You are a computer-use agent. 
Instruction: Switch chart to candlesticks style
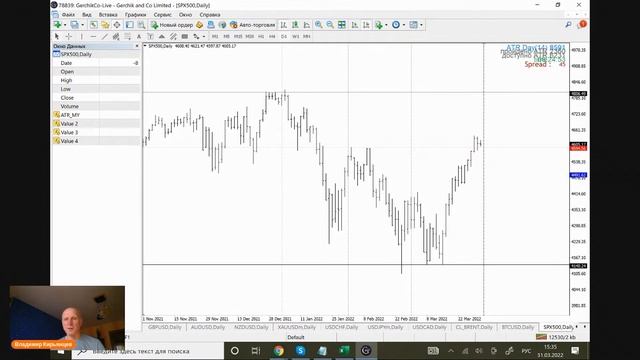[x=295, y=25]
